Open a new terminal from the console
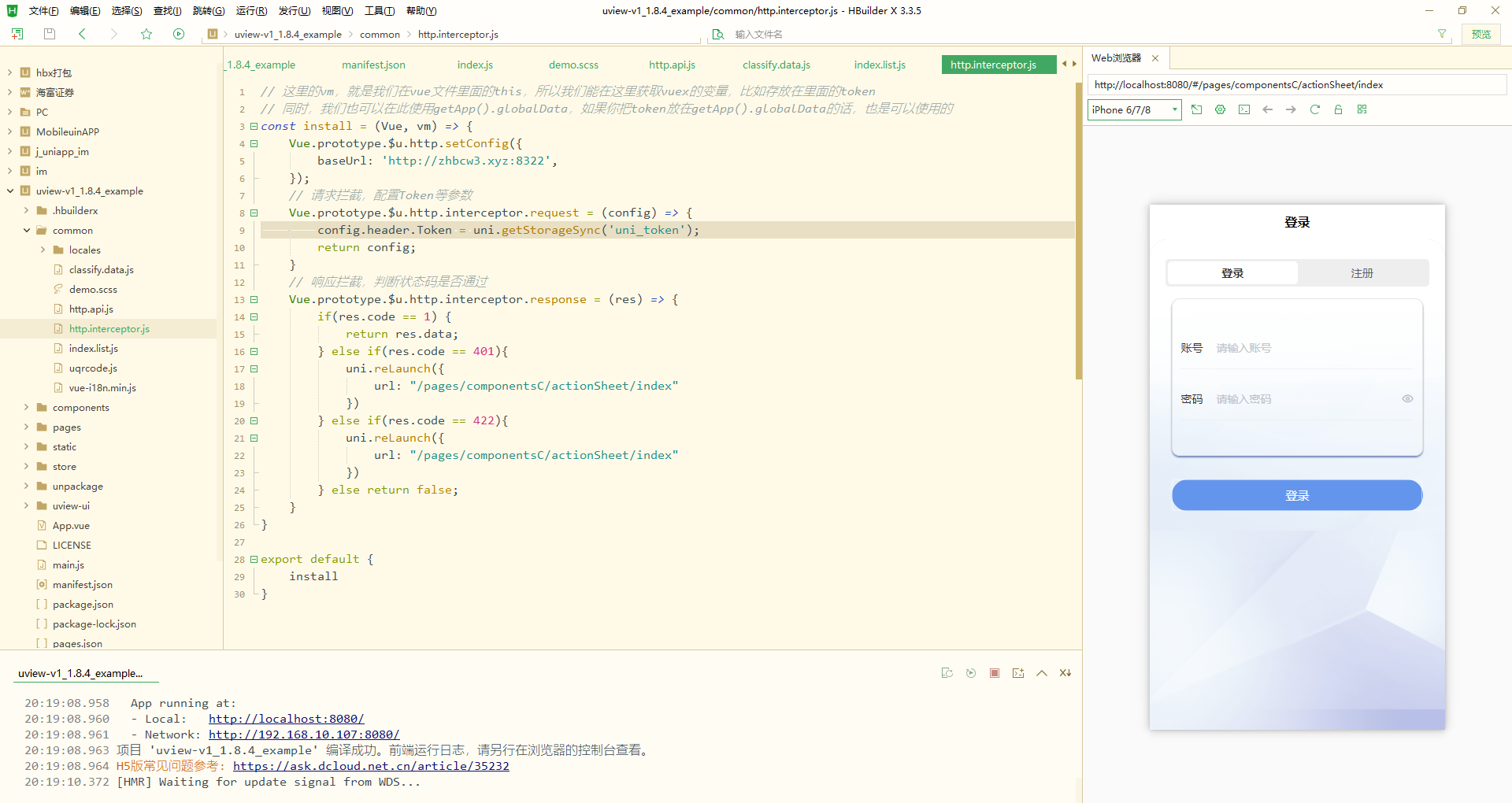This screenshot has width=1512, height=803. click(x=1018, y=673)
